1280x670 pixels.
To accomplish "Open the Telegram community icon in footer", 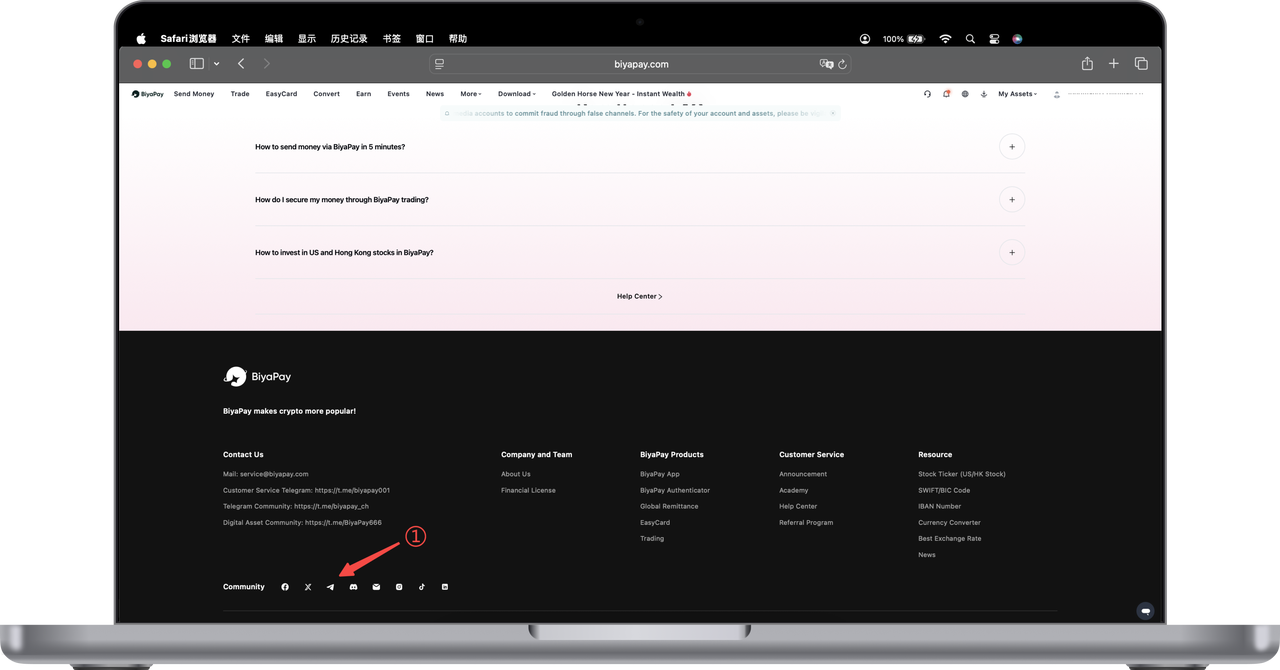I will pos(330,587).
